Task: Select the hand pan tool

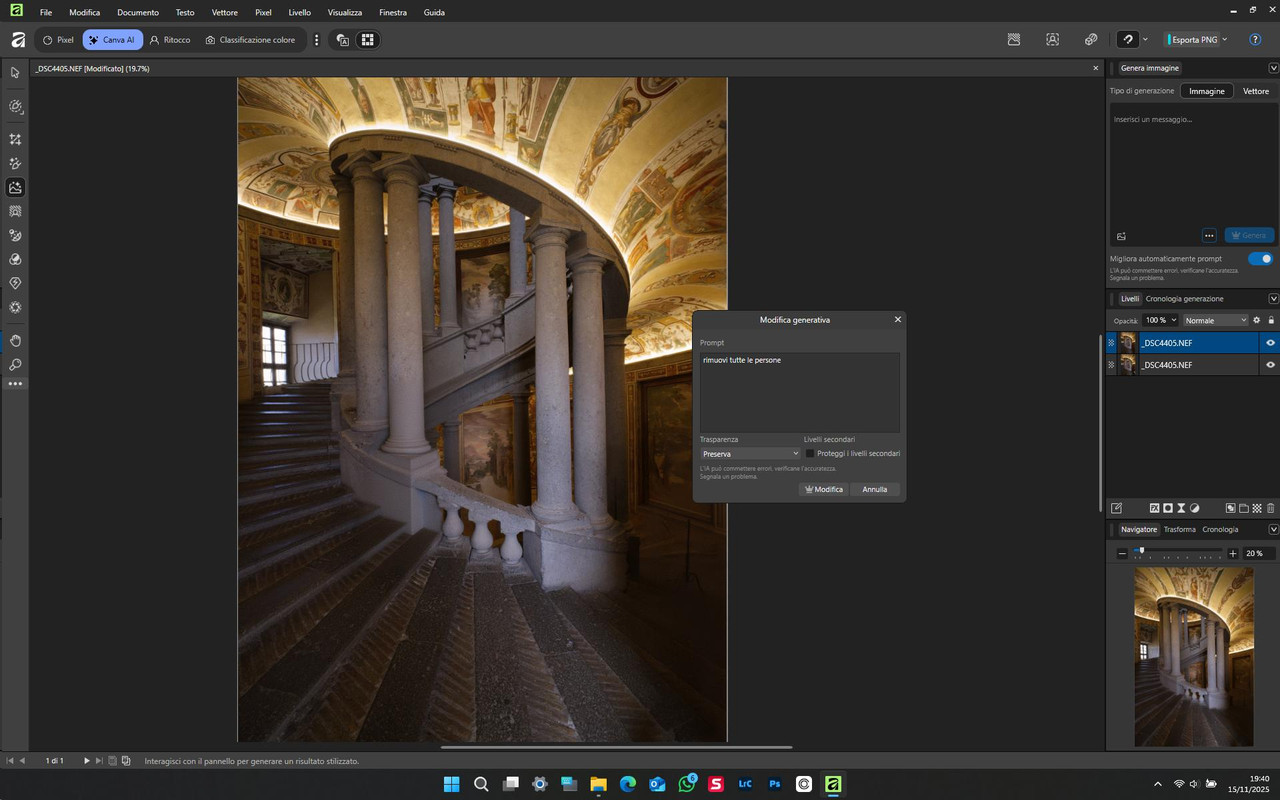Action: pos(15,341)
